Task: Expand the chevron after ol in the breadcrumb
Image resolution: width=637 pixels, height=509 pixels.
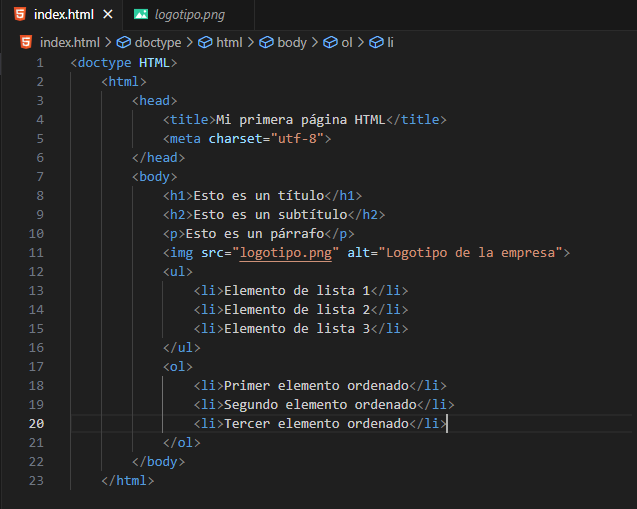Action: coord(360,42)
